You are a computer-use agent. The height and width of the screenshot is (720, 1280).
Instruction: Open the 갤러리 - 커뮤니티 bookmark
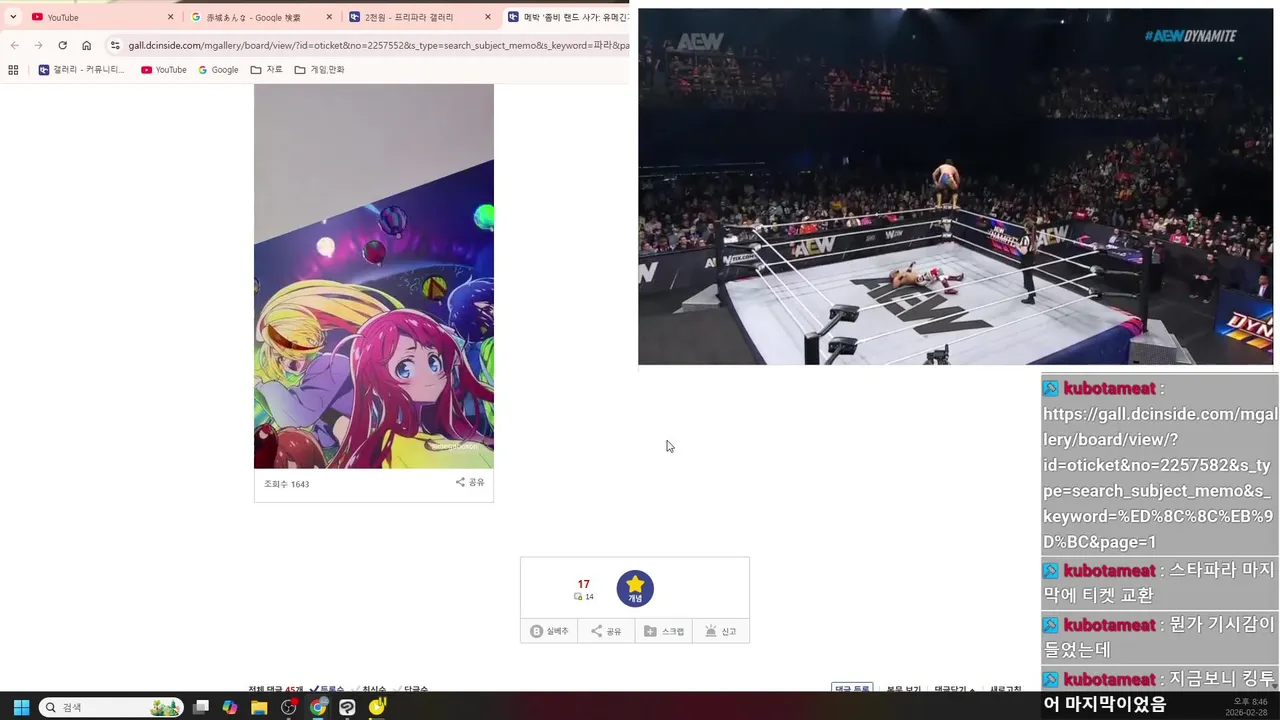coord(82,70)
